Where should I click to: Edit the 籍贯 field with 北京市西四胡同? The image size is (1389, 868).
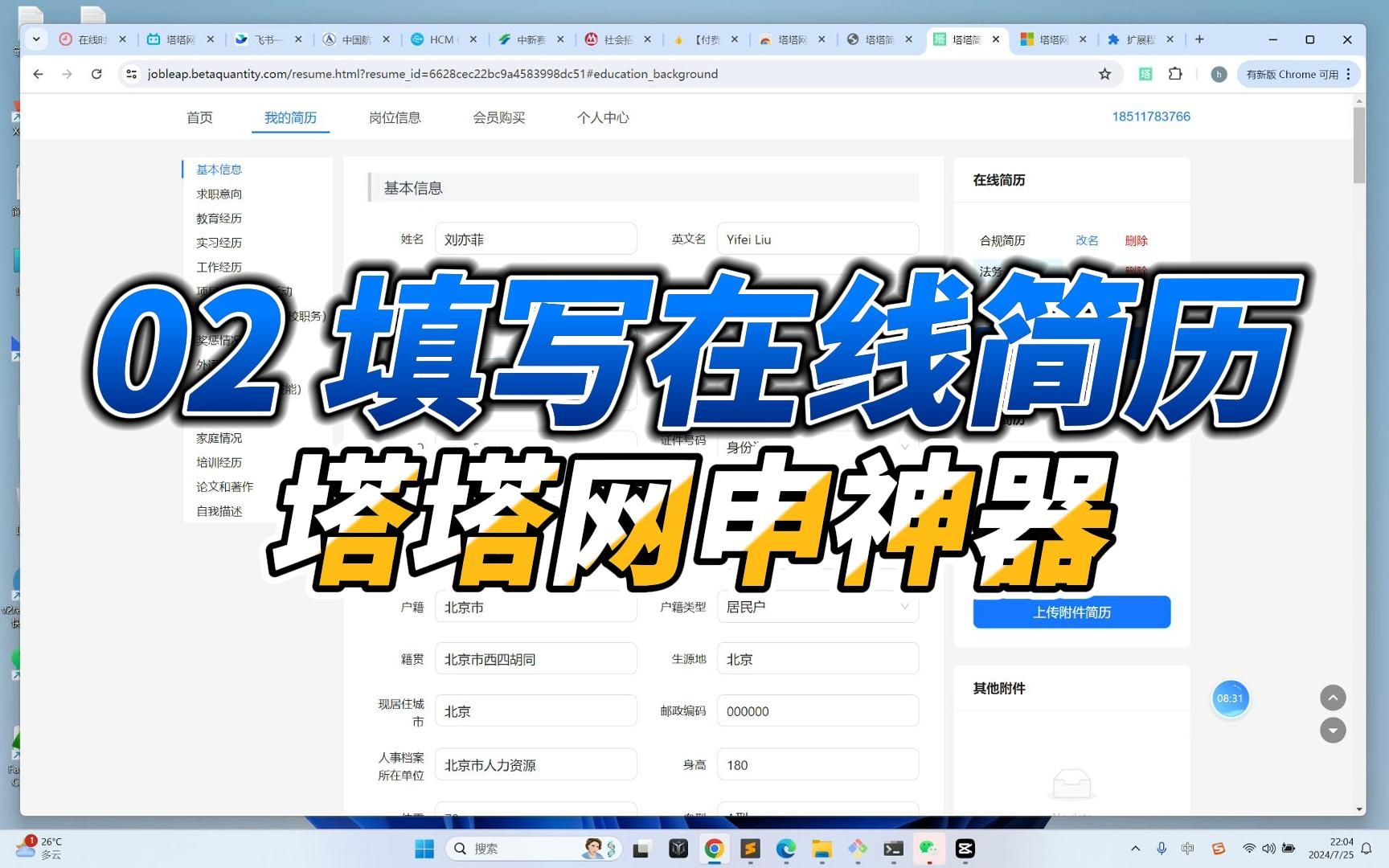(535, 659)
